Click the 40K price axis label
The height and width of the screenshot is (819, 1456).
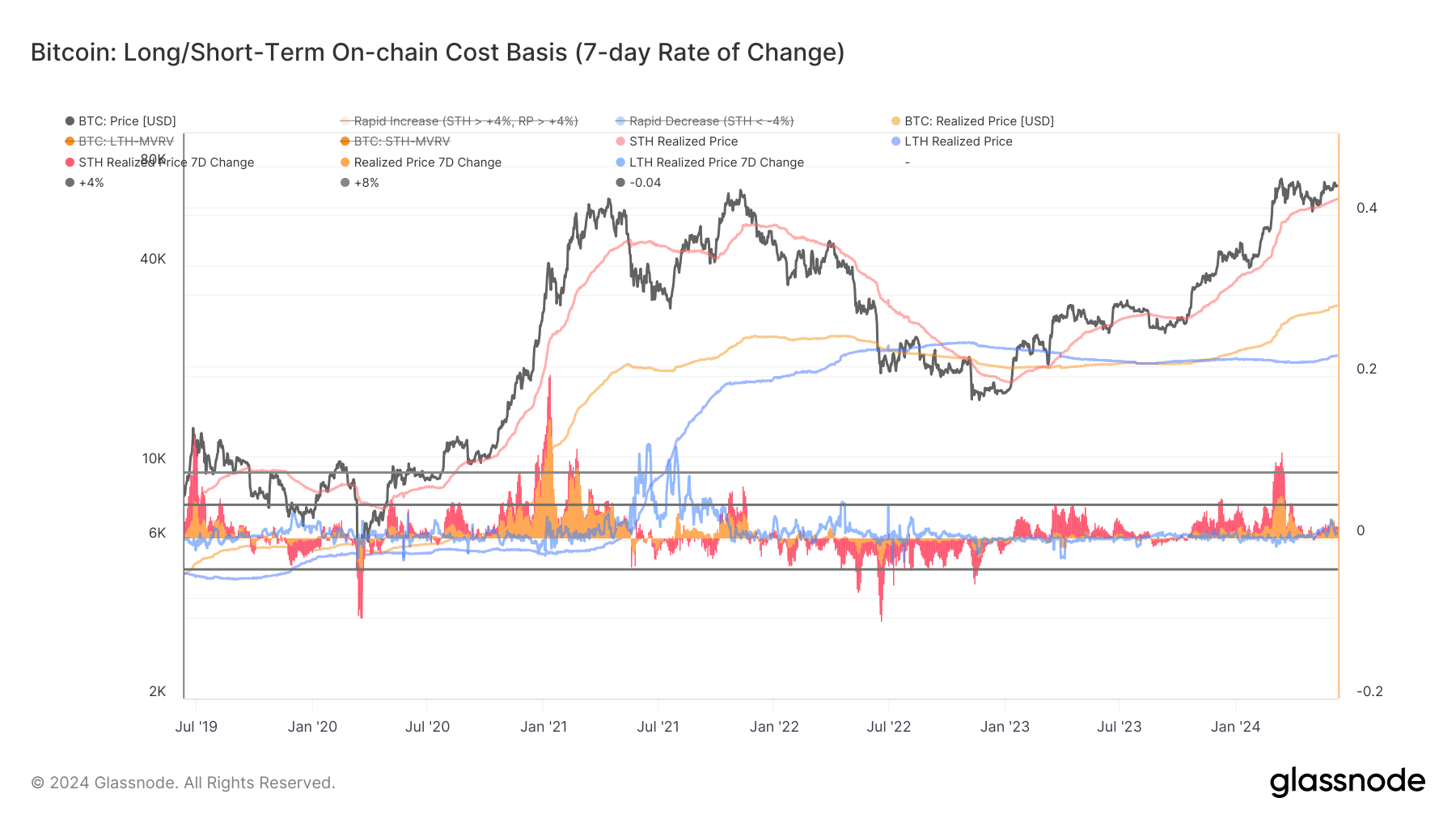click(153, 259)
